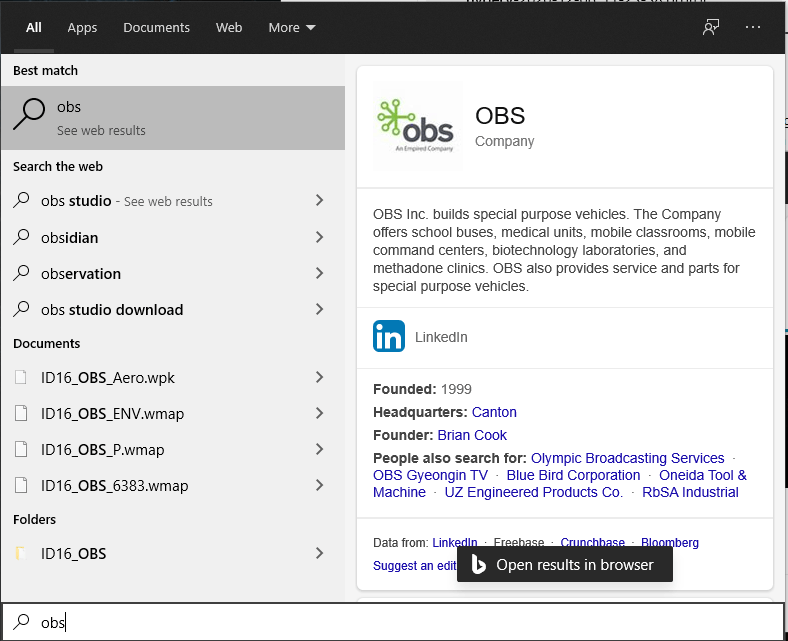Viewport: 788px width, 641px height.
Task: Expand the ID16_OBS_P.wmap arrow
Action: [x=319, y=449]
